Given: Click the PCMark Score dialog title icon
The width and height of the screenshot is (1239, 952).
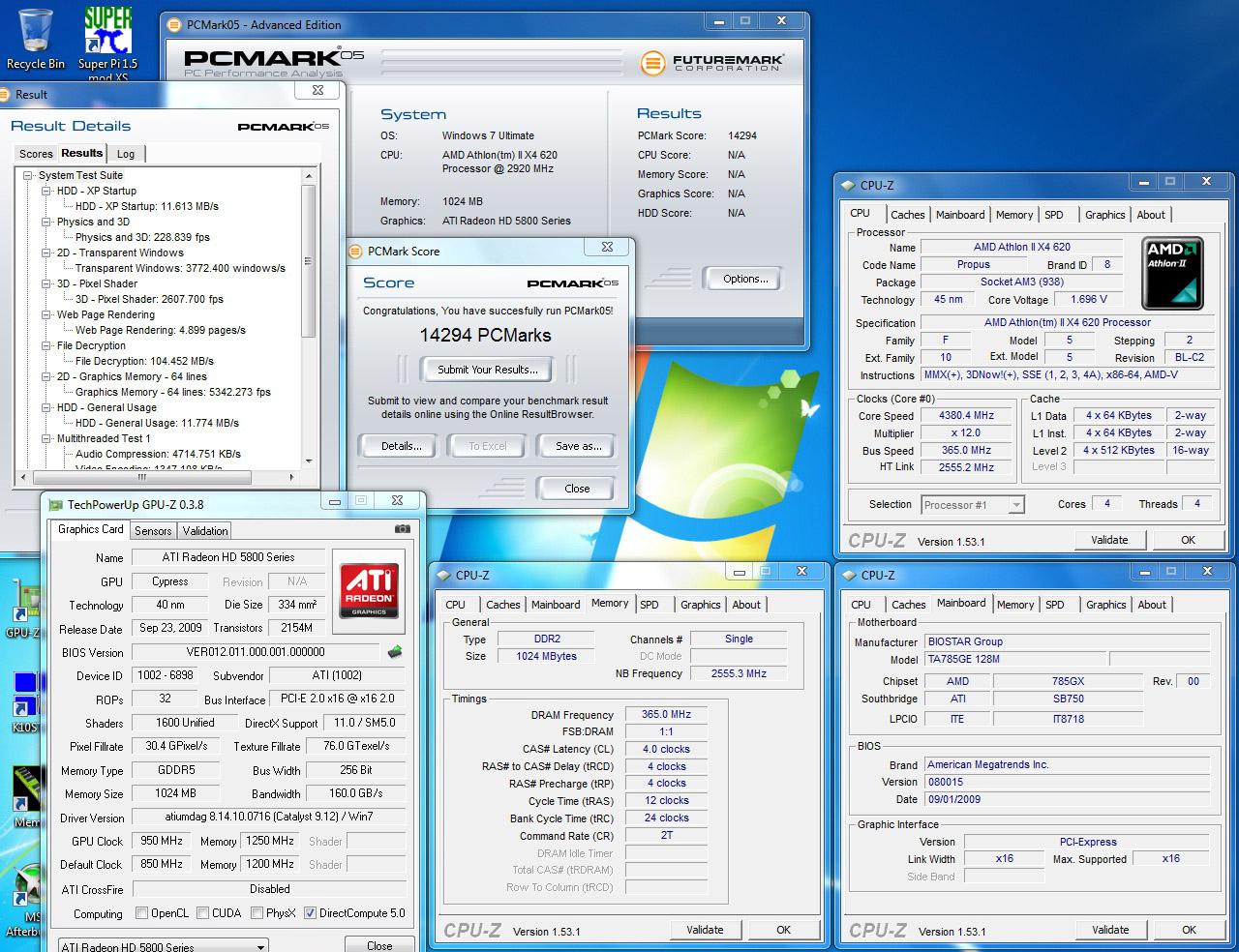Looking at the screenshot, I should pyautogui.click(x=355, y=251).
